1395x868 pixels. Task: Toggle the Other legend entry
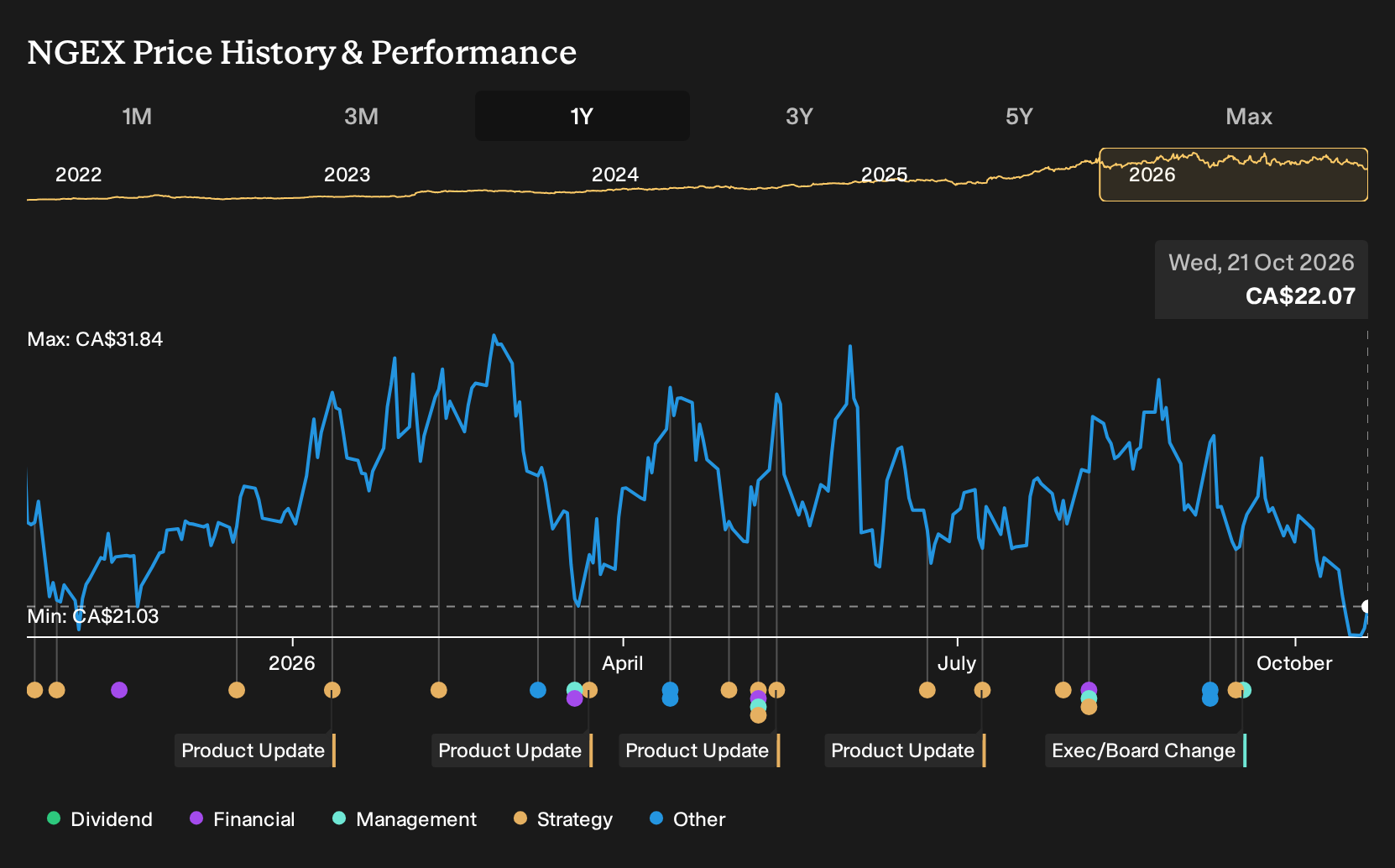(687, 819)
